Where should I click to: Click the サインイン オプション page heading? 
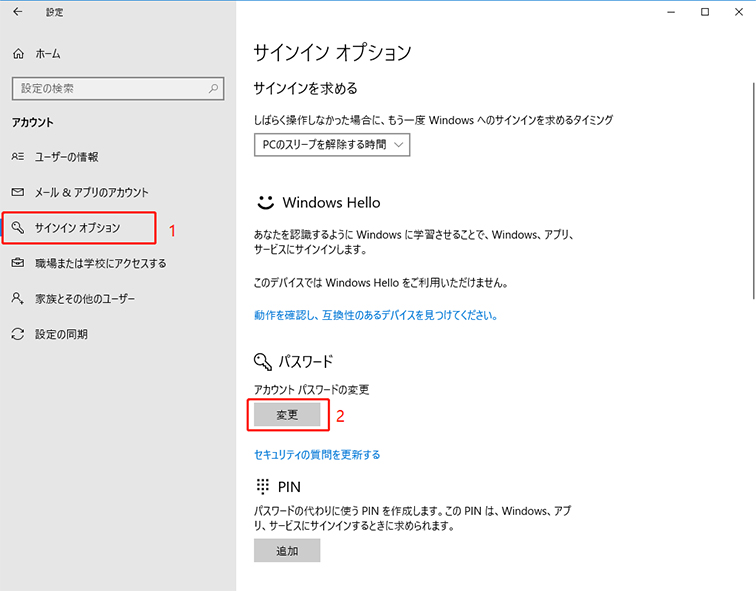(333, 53)
